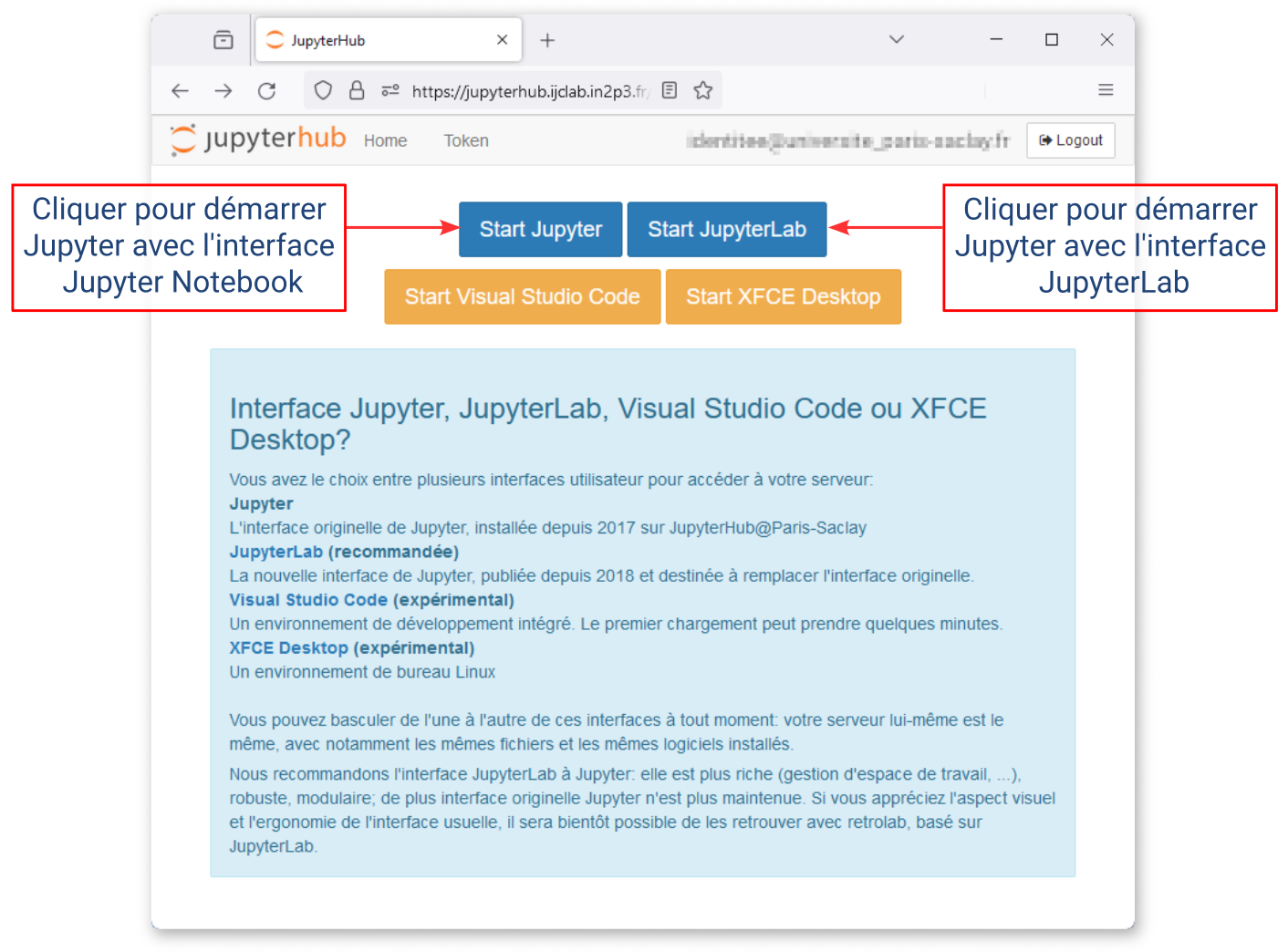Open the tracking protection shield icon
The image size is (1288, 952).
(x=323, y=90)
